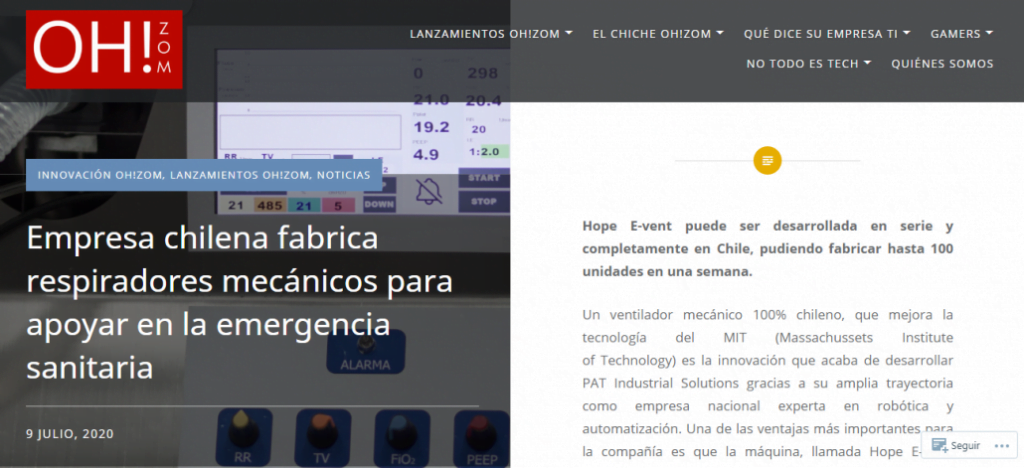Go to the Quiénes Somos page
This screenshot has height=468, width=1024.
942,63
